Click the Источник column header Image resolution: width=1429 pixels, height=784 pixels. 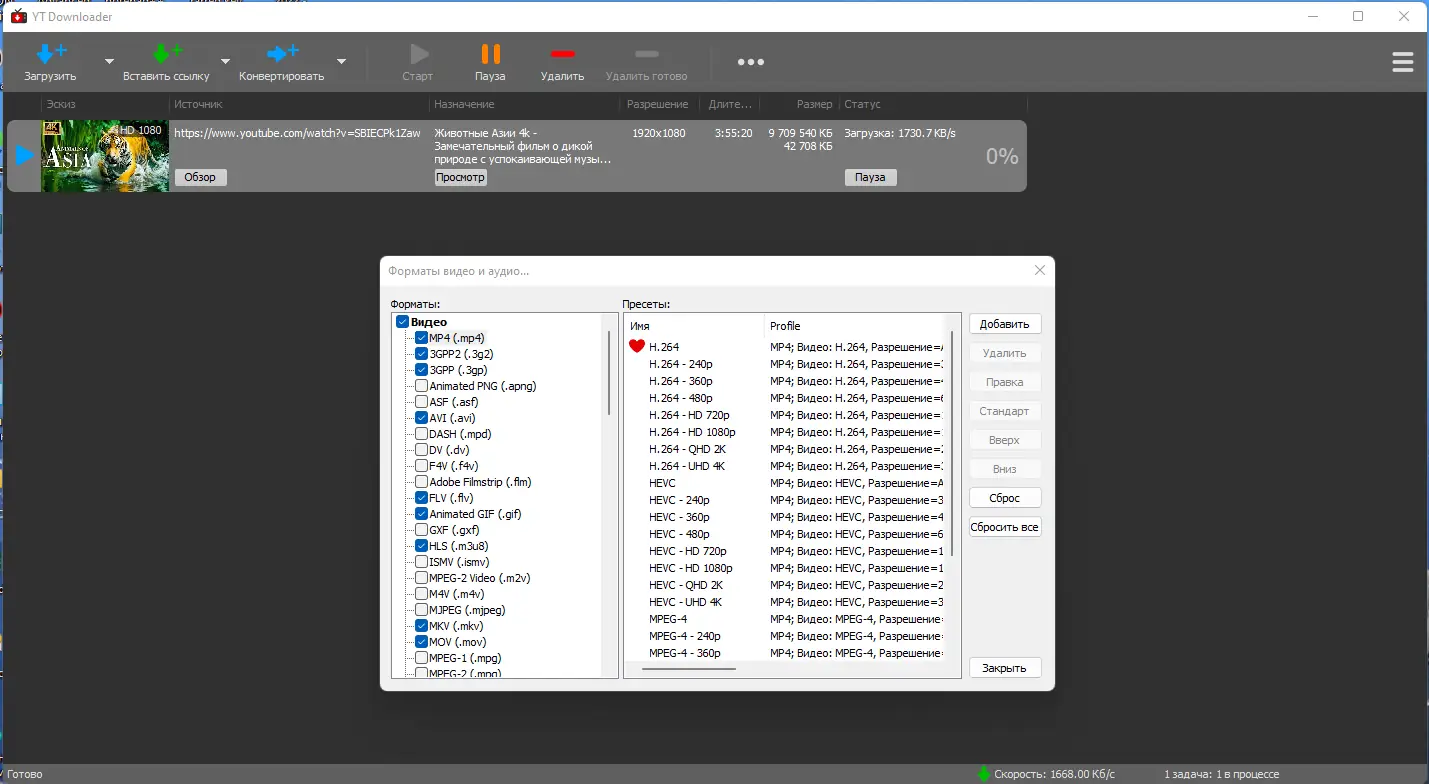(x=299, y=104)
